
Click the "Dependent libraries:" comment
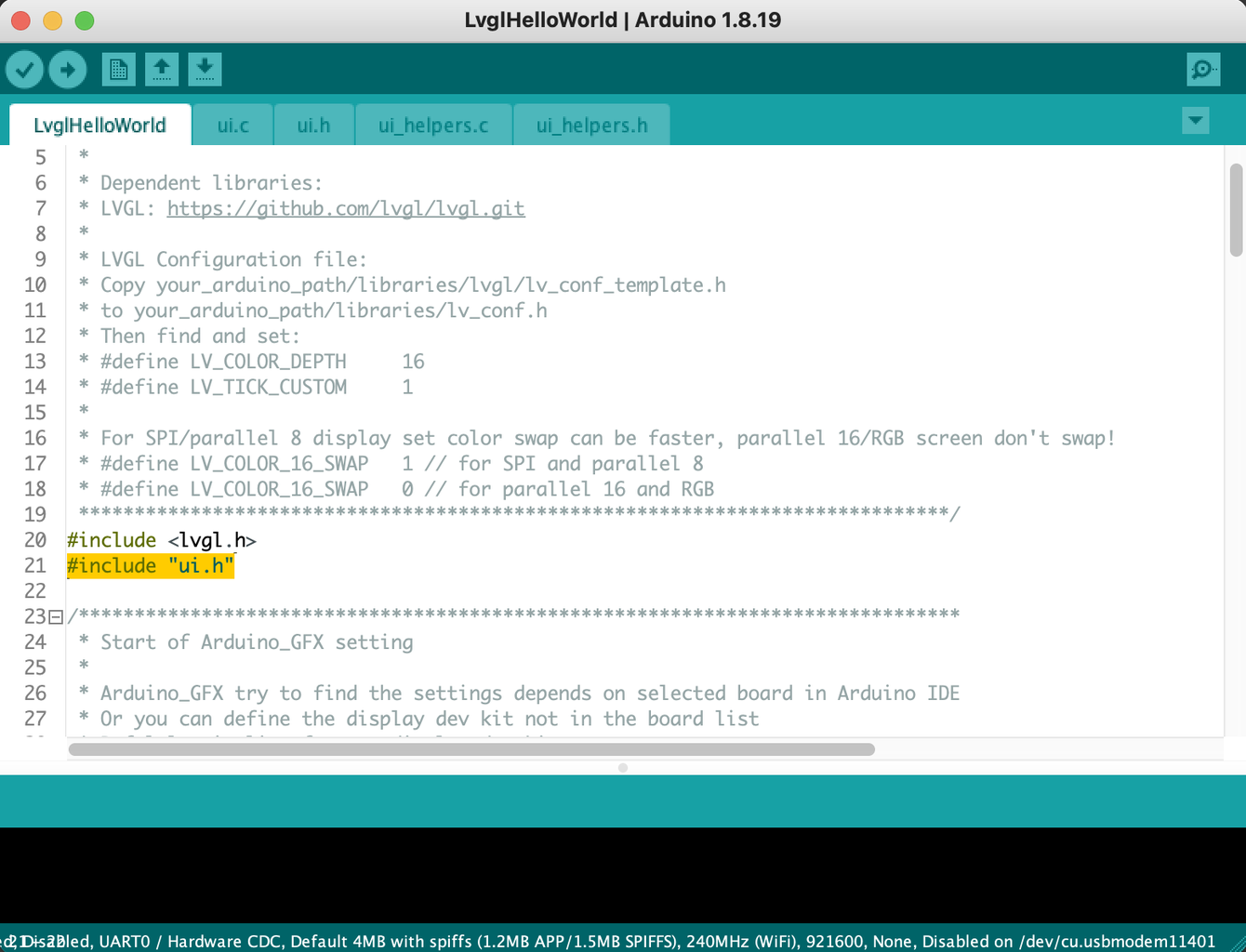pyautogui.click(x=211, y=183)
